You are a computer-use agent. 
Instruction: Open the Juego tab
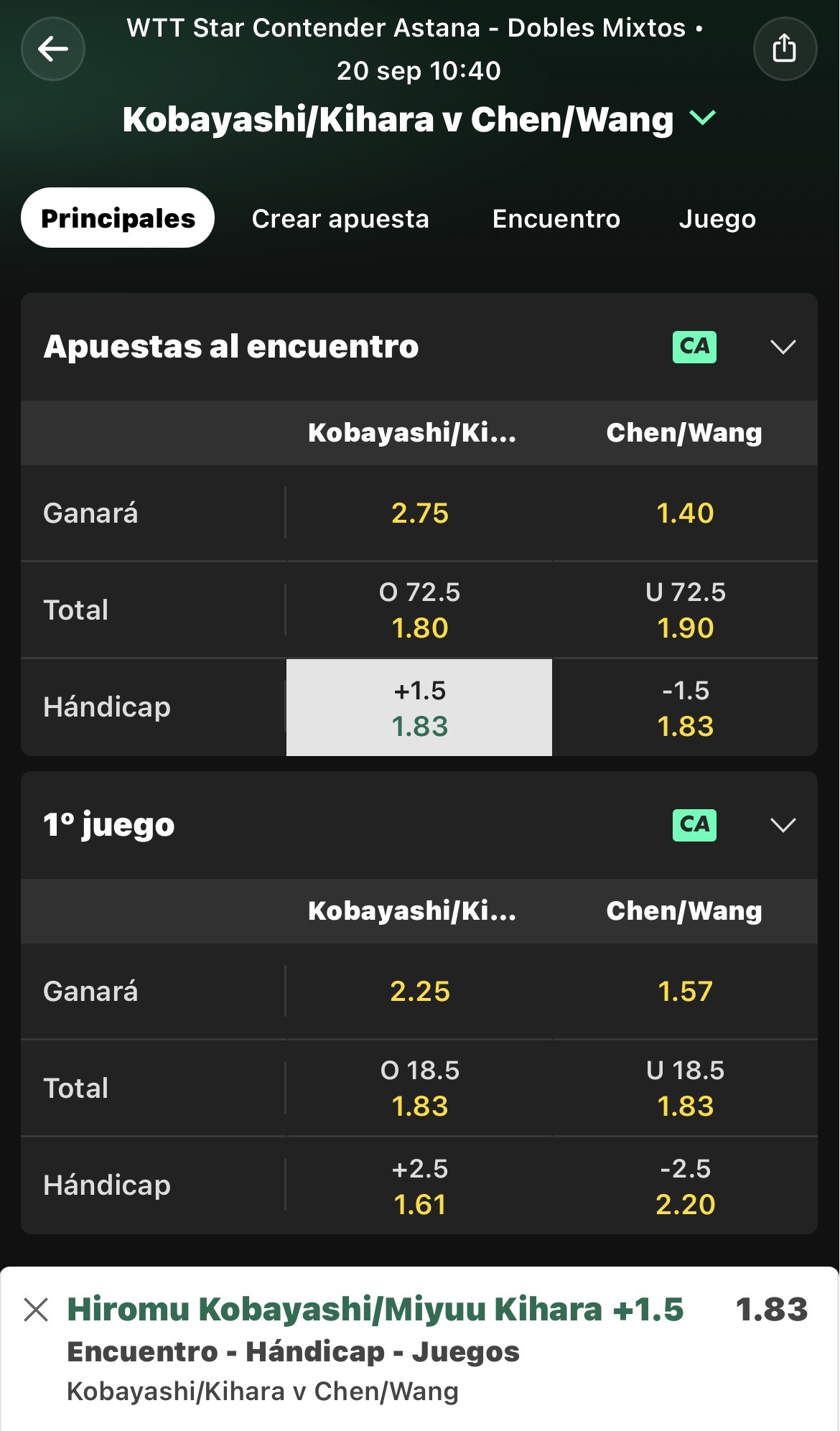[717, 218]
